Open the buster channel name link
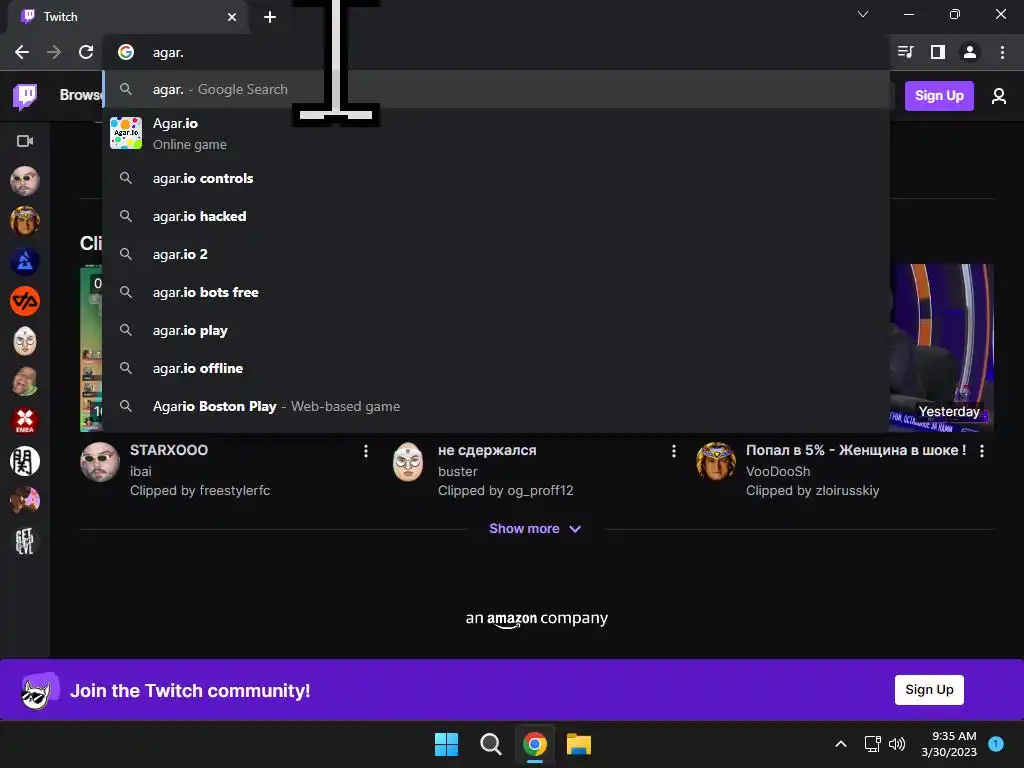This screenshot has height=768, width=1024. 457,471
